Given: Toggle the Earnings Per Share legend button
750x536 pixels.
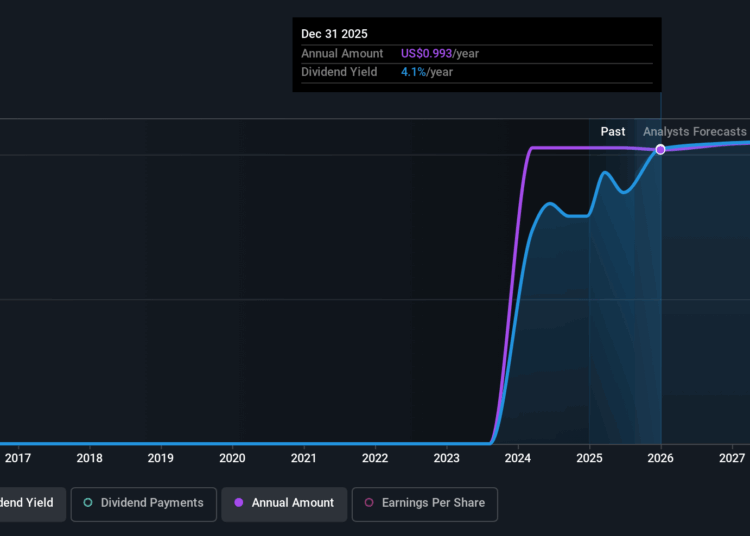Looking at the screenshot, I should click(425, 504).
